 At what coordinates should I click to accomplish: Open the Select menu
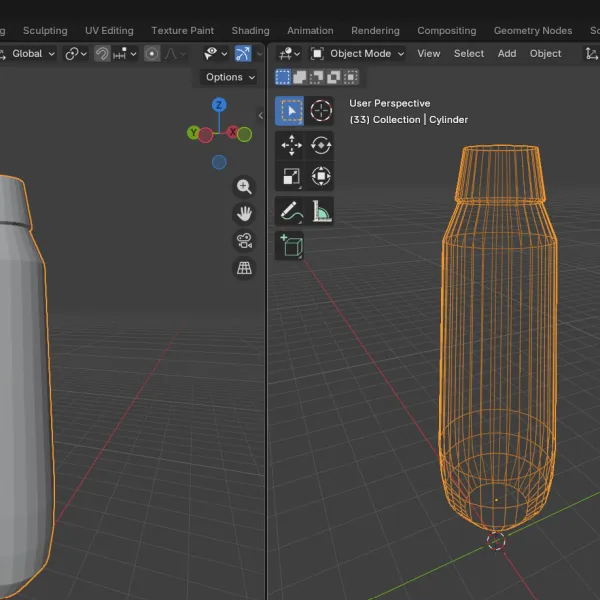click(469, 54)
